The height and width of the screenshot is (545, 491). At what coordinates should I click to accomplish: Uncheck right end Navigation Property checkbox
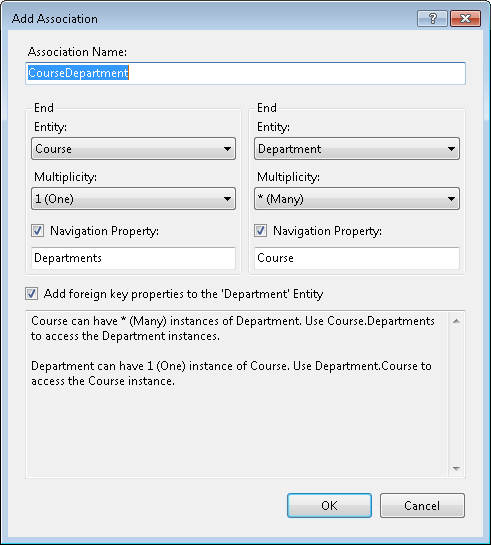261,230
